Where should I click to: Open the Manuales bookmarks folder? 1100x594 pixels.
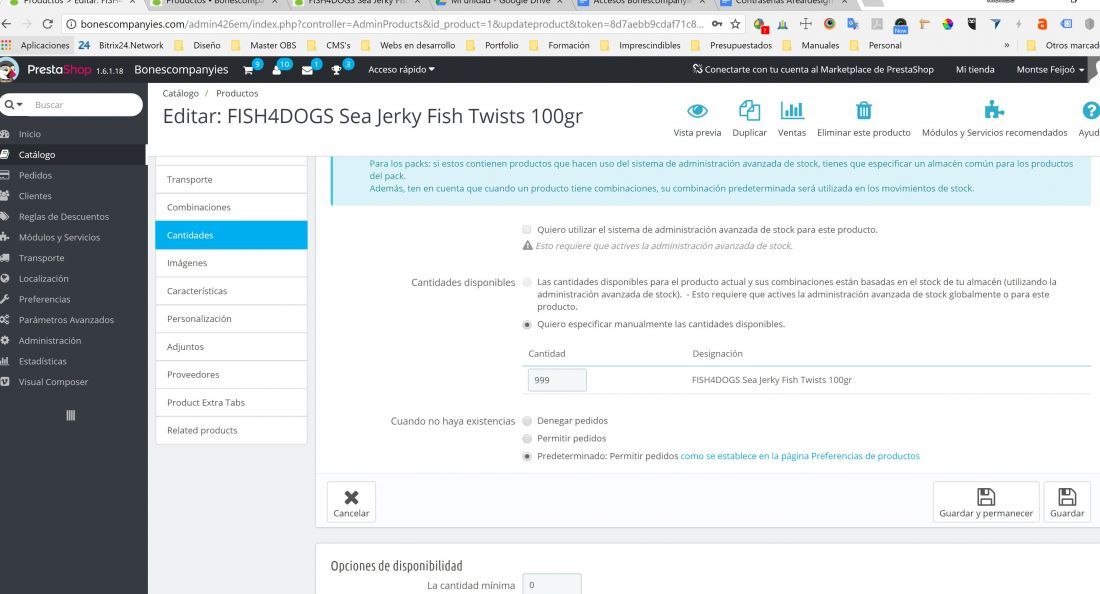[x=811, y=45]
